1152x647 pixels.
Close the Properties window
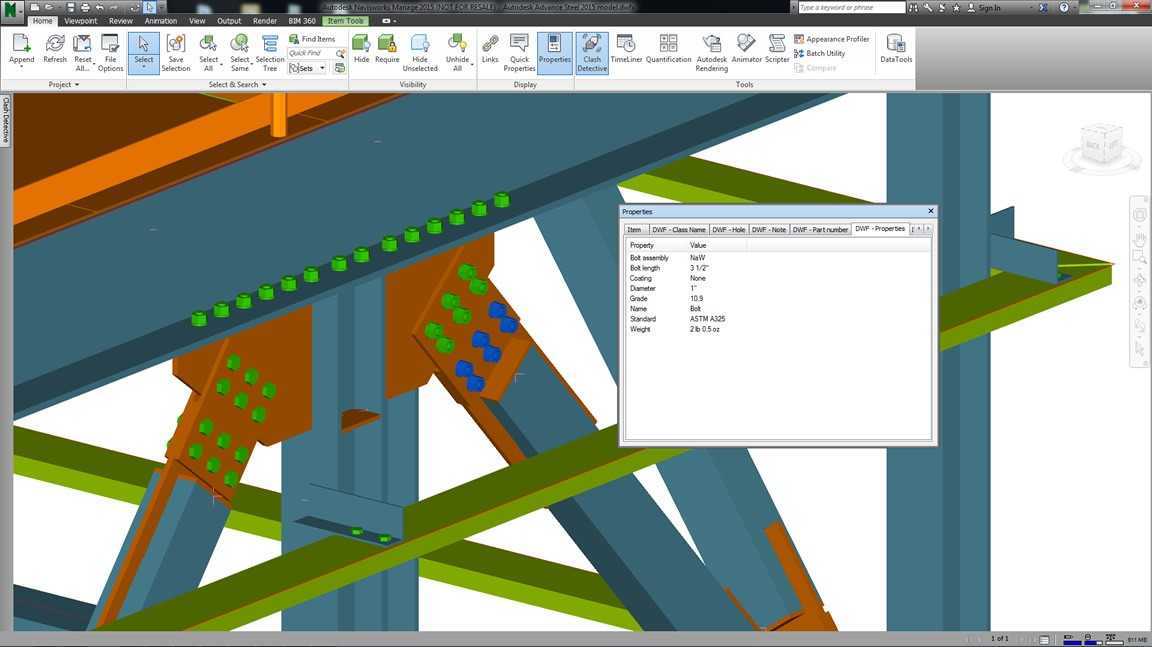(930, 211)
